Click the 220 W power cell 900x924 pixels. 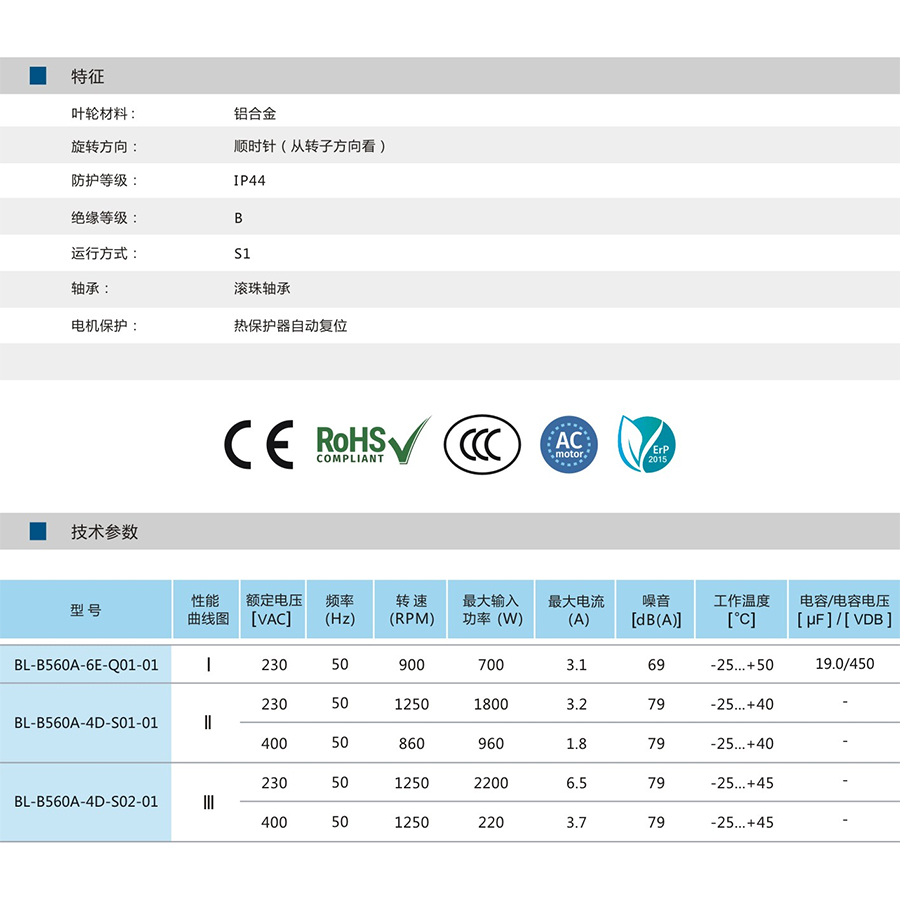[x=491, y=823]
